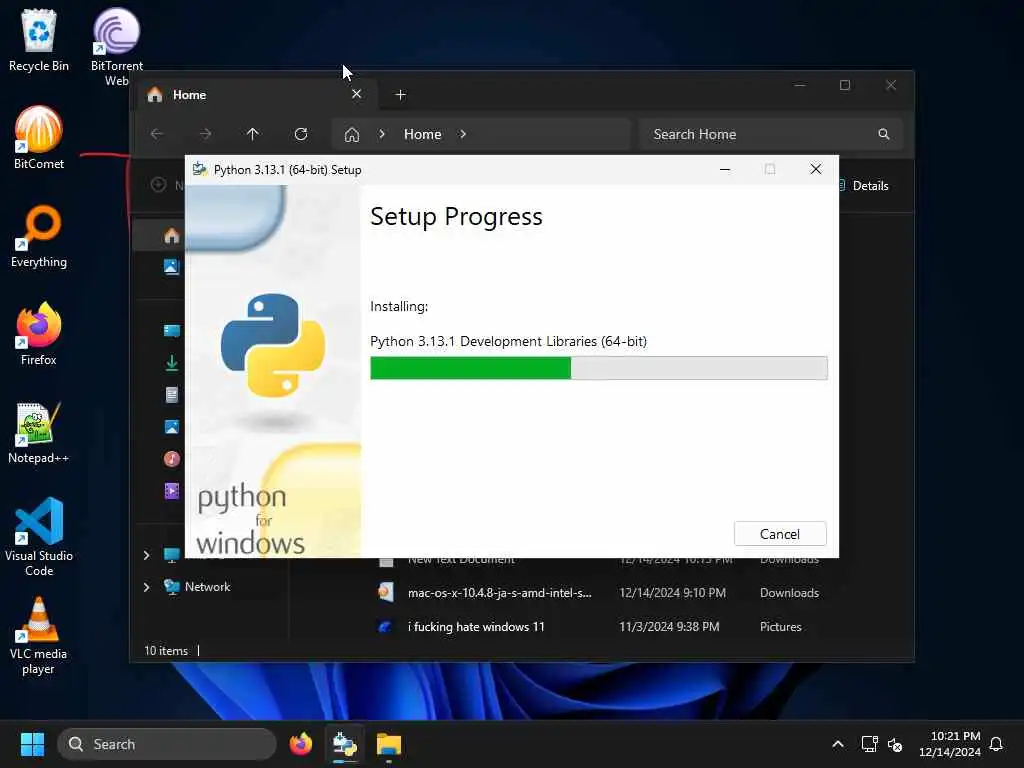
Task: Open the Details pane in File Explorer
Action: (x=863, y=185)
